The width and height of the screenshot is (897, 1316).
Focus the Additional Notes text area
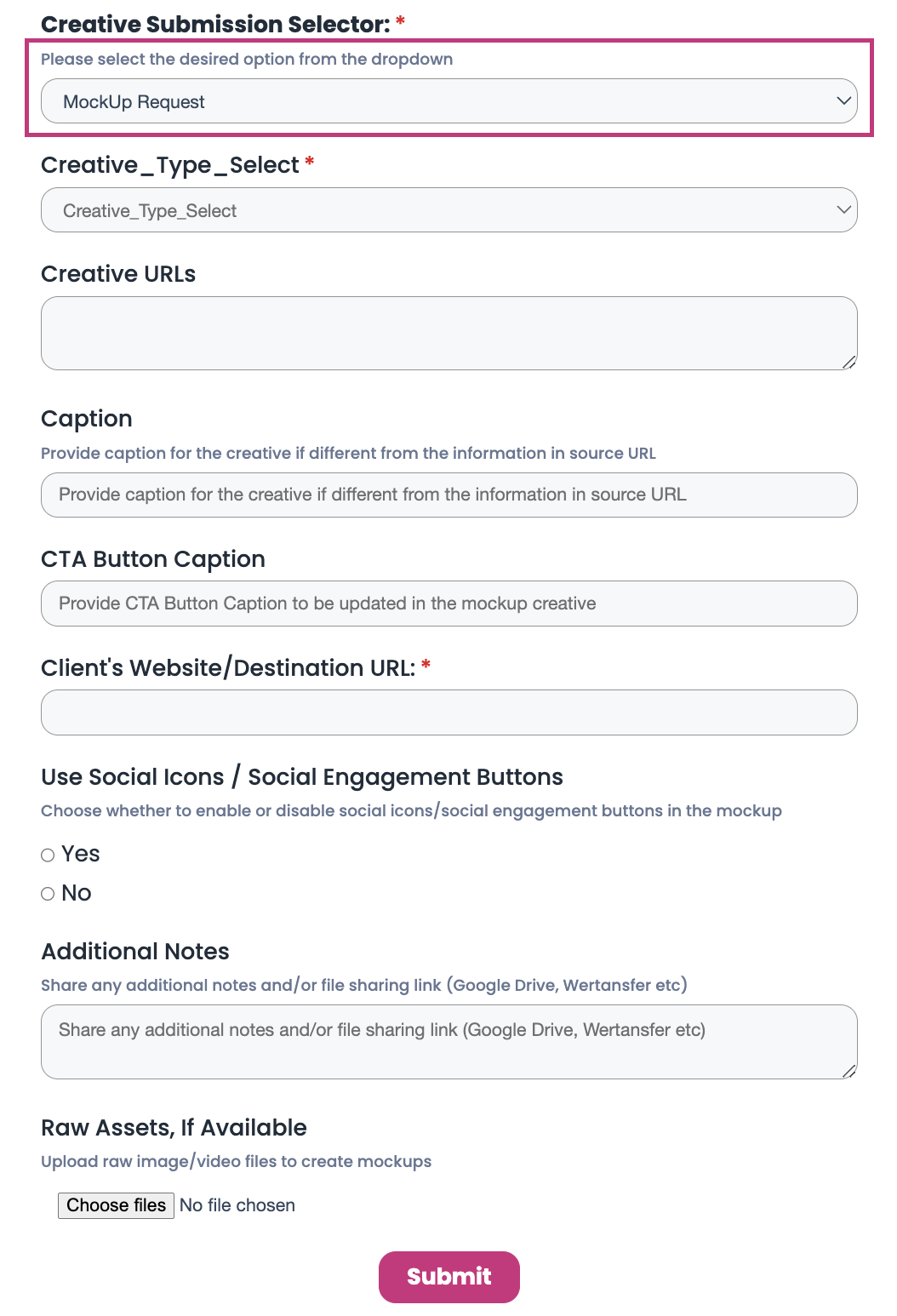tap(448, 1042)
